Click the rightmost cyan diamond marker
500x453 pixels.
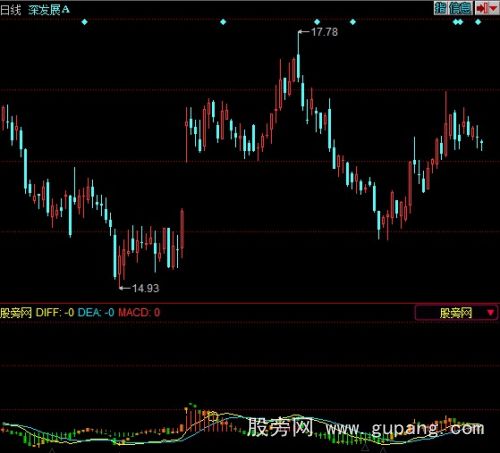[478, 22]
